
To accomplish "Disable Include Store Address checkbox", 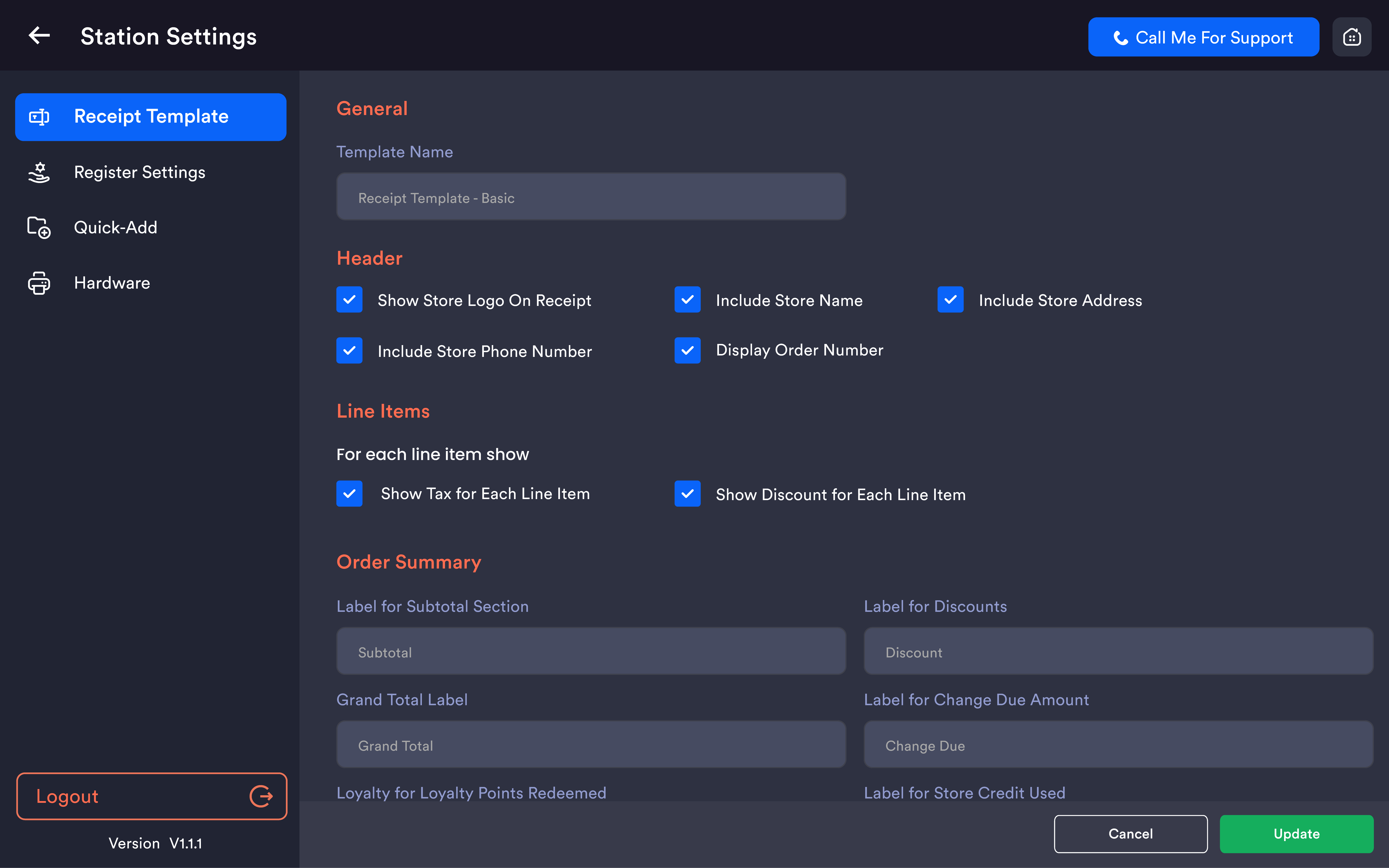I will 950,300.
